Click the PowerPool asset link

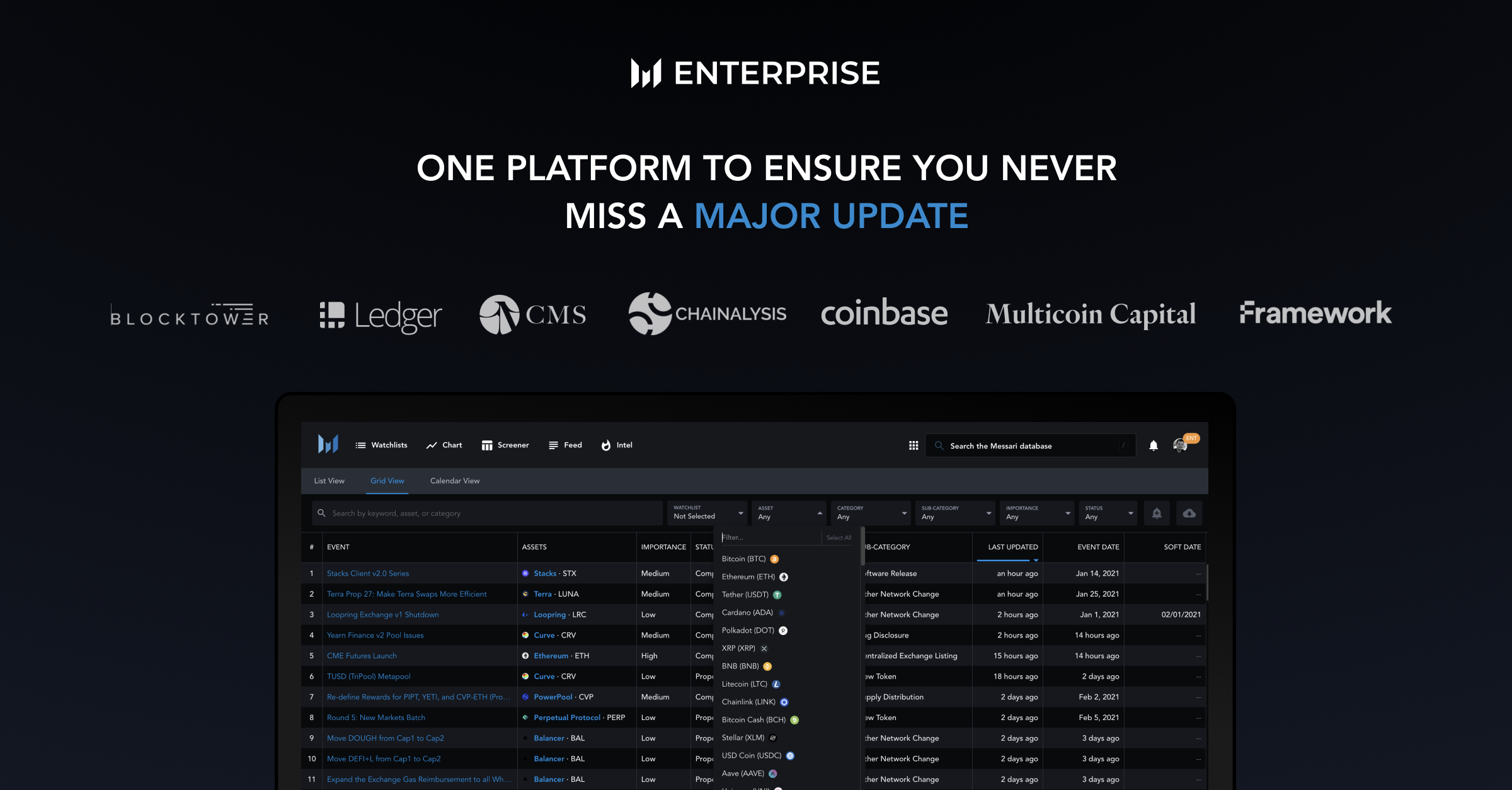tap(553, 697)
